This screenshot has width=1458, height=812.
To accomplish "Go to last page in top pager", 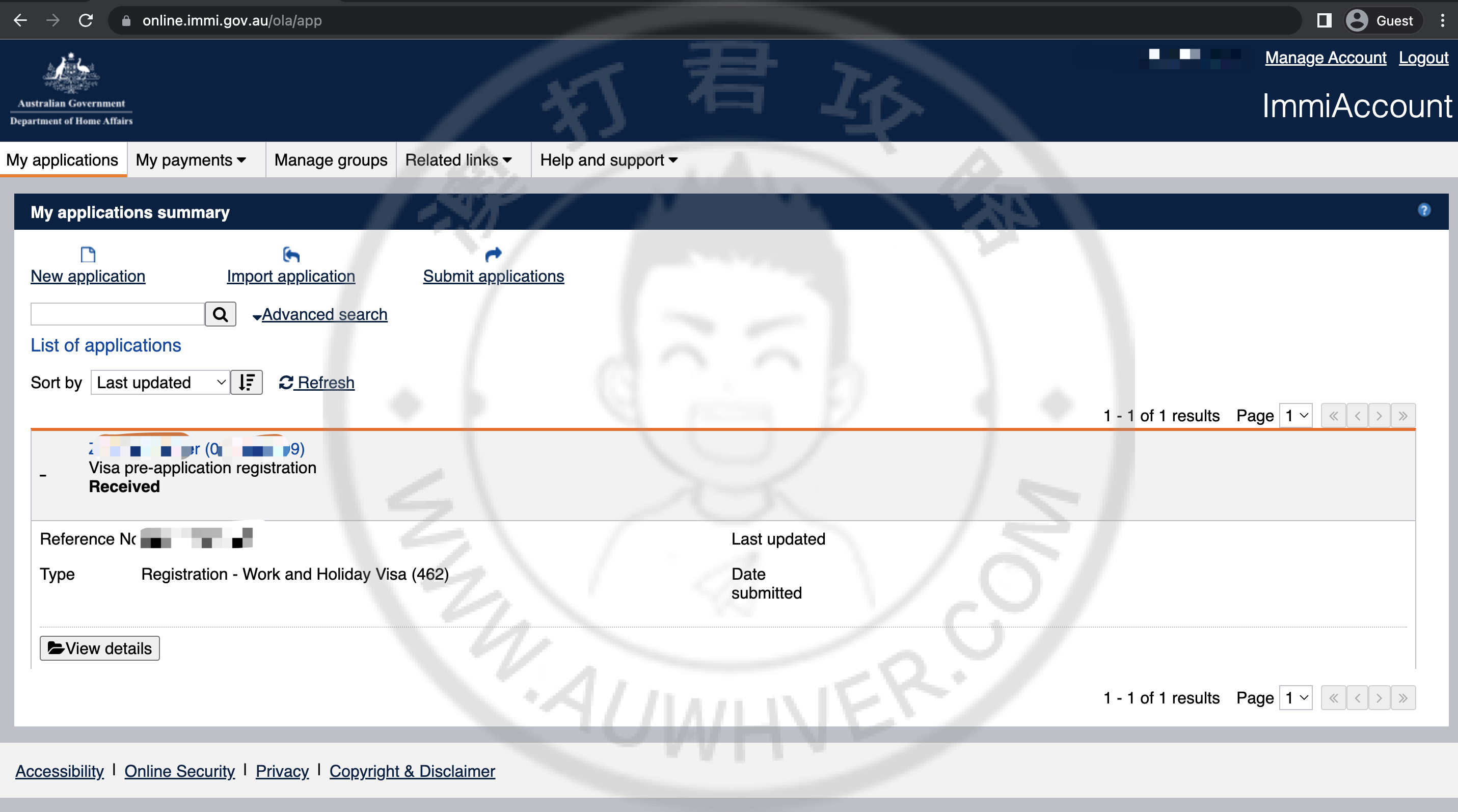I will pos(1403,416).
